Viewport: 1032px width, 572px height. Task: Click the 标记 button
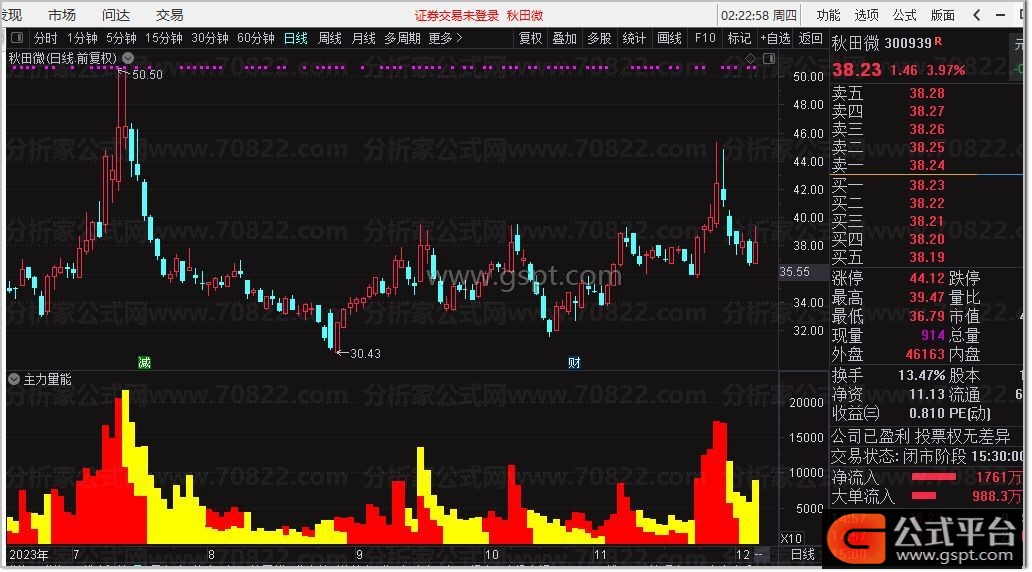[738, 38]
